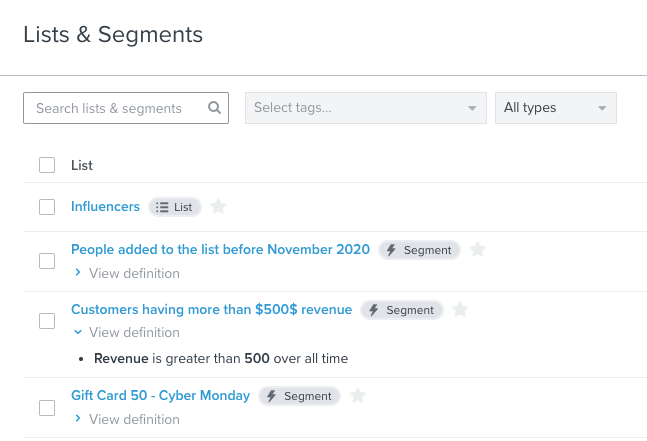Open the Select tags dropdown
This screenshot has height=441, width=647.
coord(365,108)
